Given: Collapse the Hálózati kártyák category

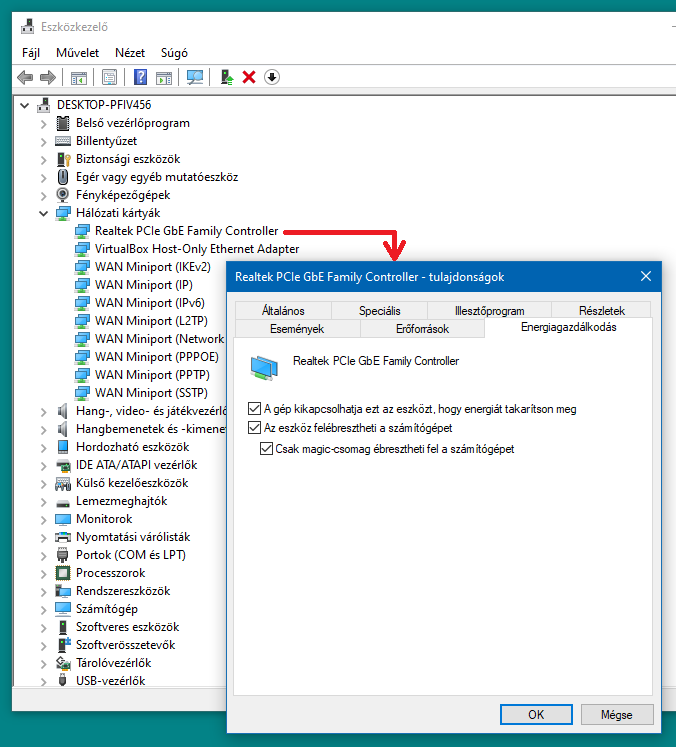Looking at the screenshot, I should pyautogui.click(x=43, y=213).
